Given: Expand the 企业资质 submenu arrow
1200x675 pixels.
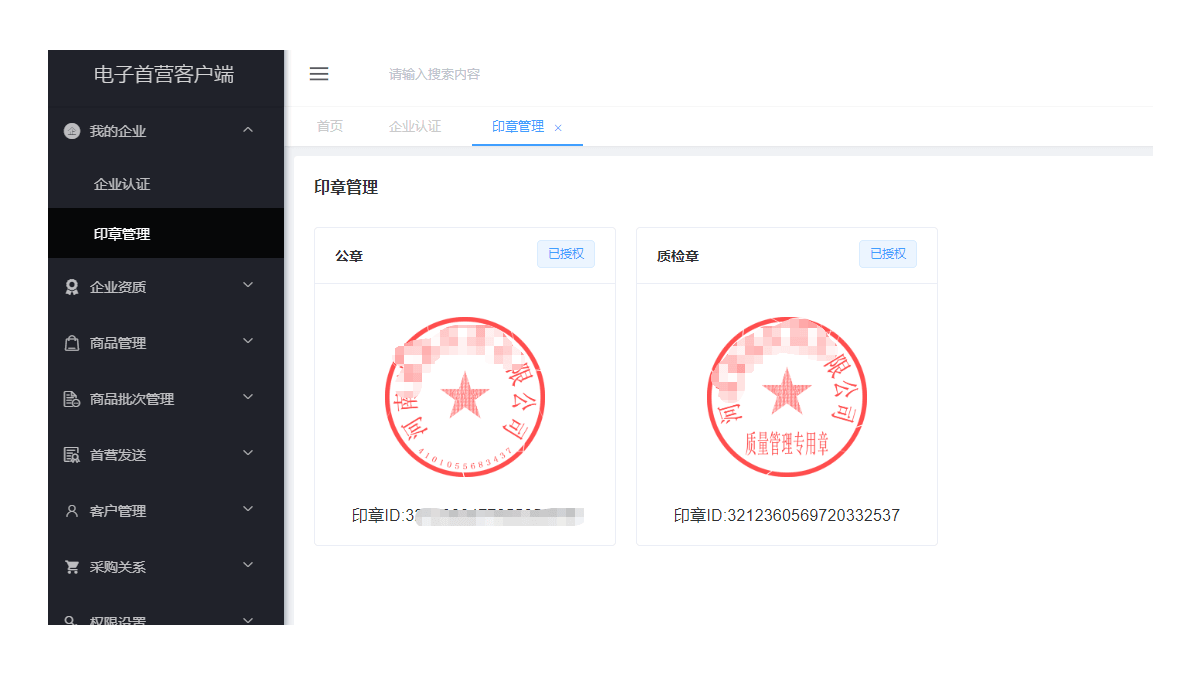Looking at the screenshot, I should coord(248,286).
